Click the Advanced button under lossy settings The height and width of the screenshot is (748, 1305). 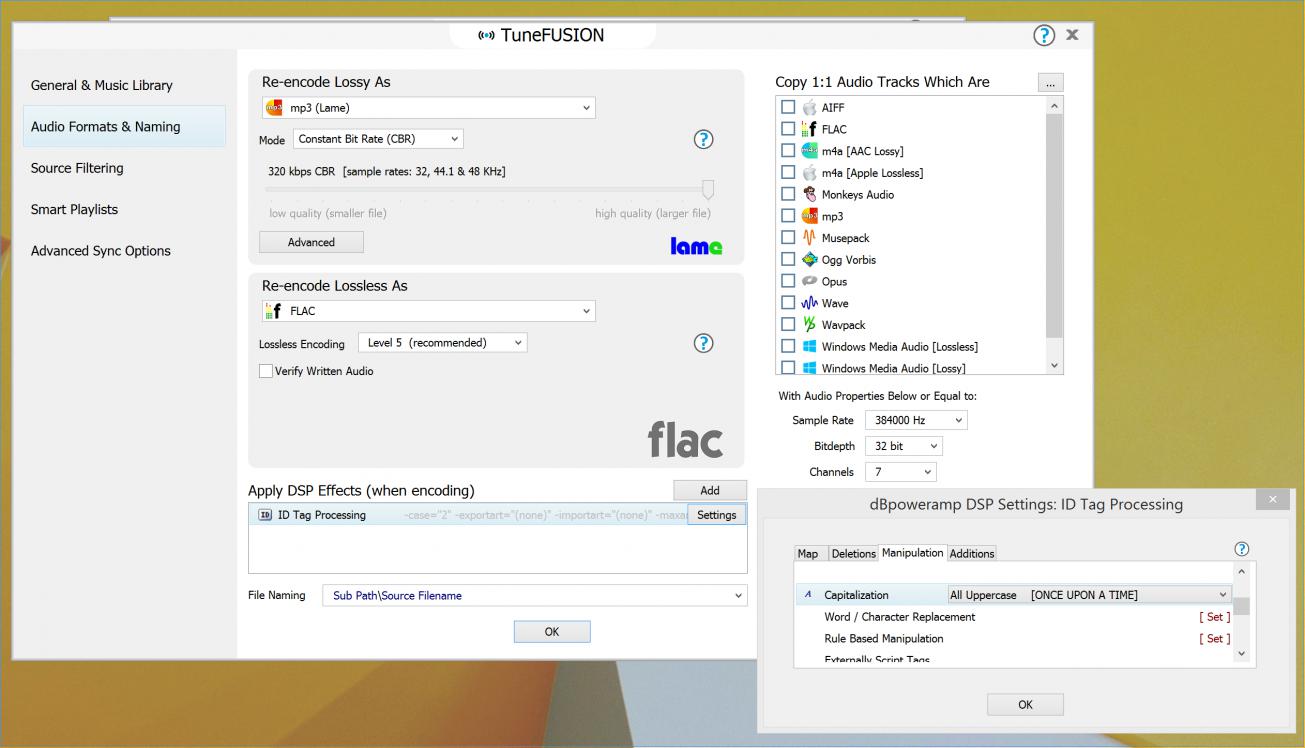click(311, 242)
